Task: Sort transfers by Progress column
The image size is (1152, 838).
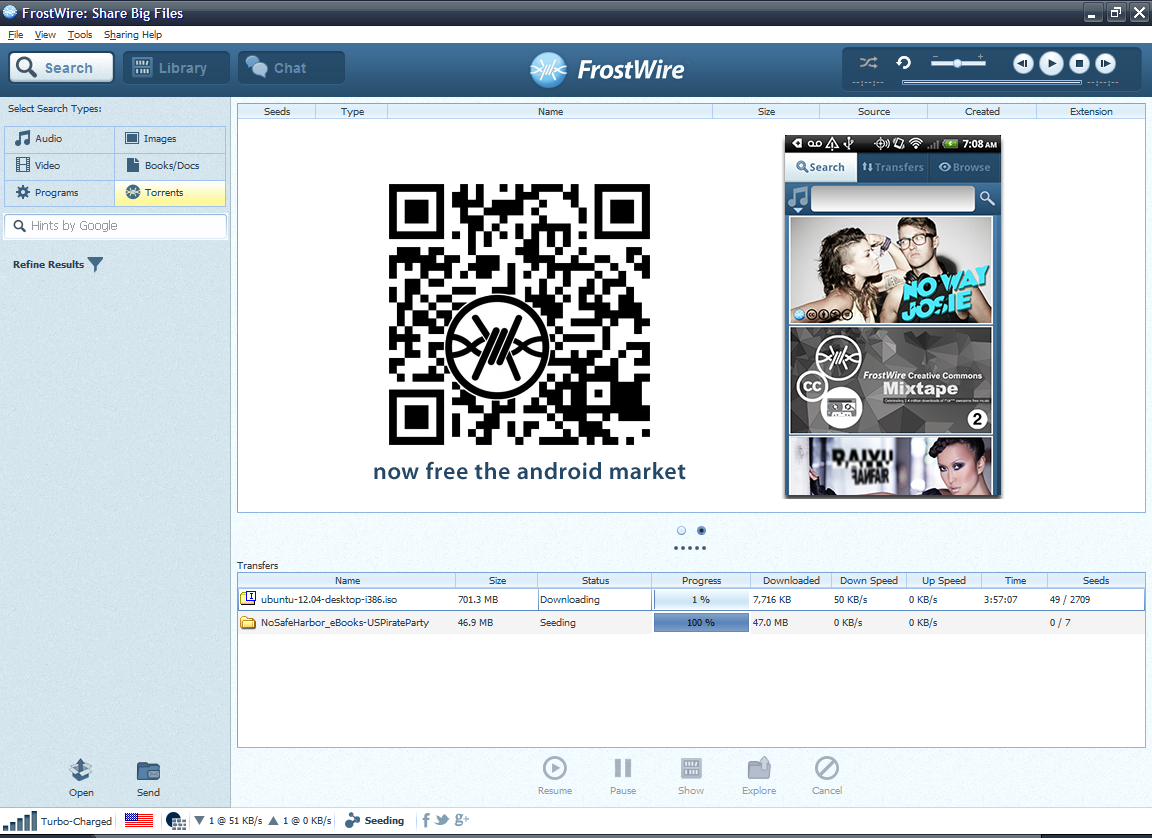Action: click(702, 580)
